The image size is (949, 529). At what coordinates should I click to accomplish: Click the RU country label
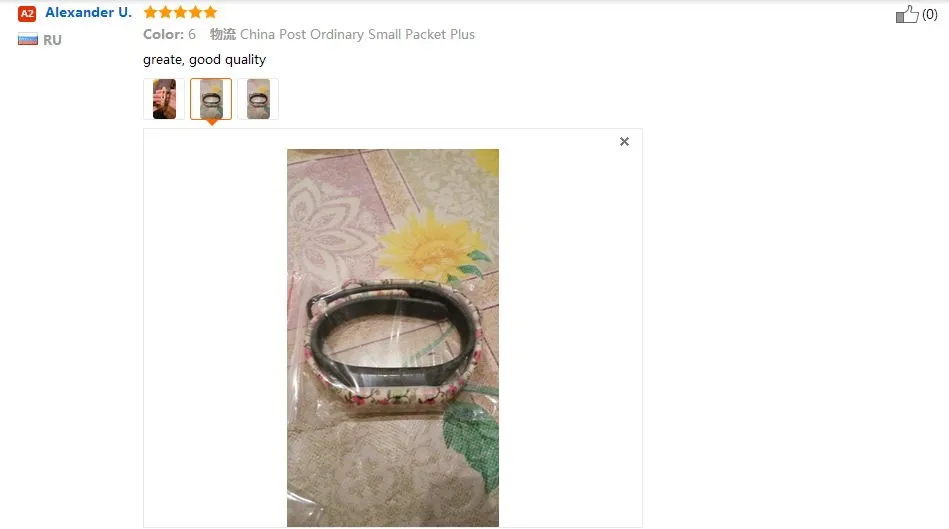pyautogui.click(x=52, y=40)
